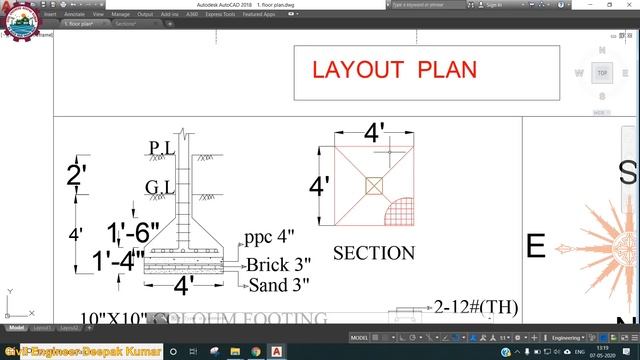Click the Sign In button

(490, 5)
